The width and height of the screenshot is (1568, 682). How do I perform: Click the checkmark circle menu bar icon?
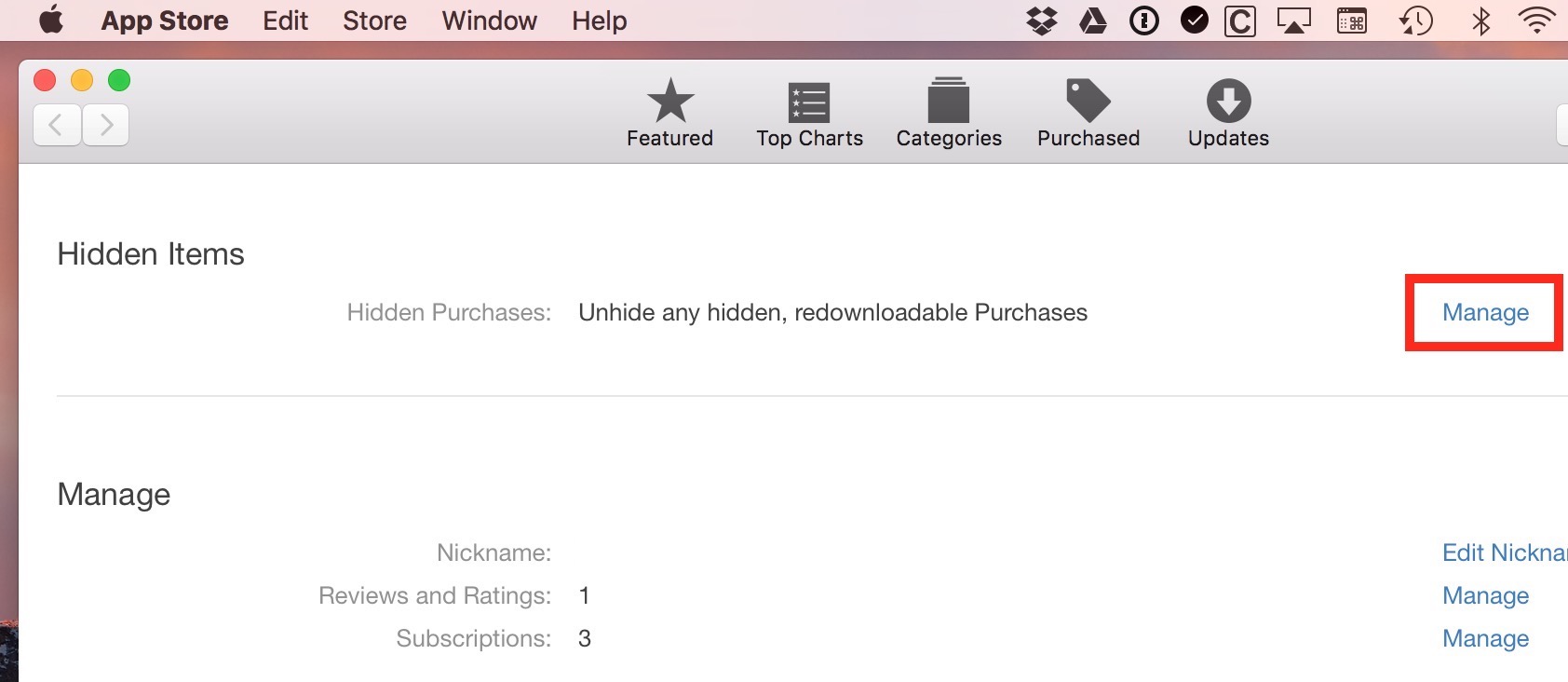tap(1194, 20)
